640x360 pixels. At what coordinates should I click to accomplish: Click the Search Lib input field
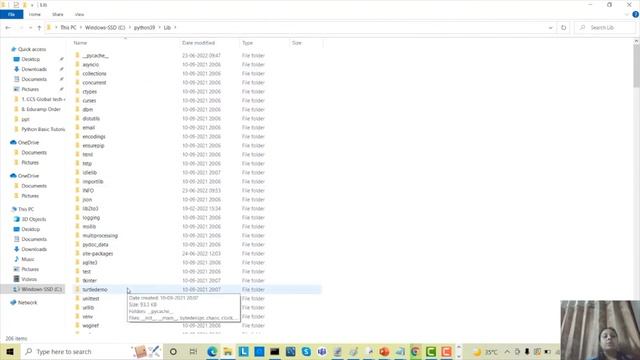pyautogui.click(x=605, y=27)
